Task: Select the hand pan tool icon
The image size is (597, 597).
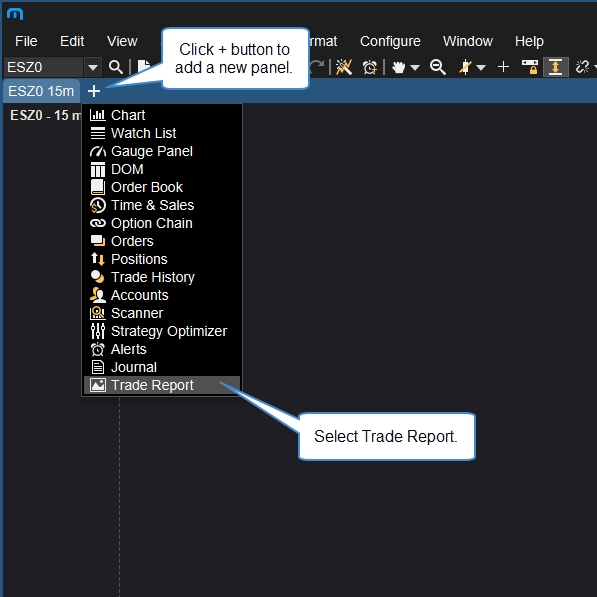Action: pyautogui.click(x=399, y=67)
